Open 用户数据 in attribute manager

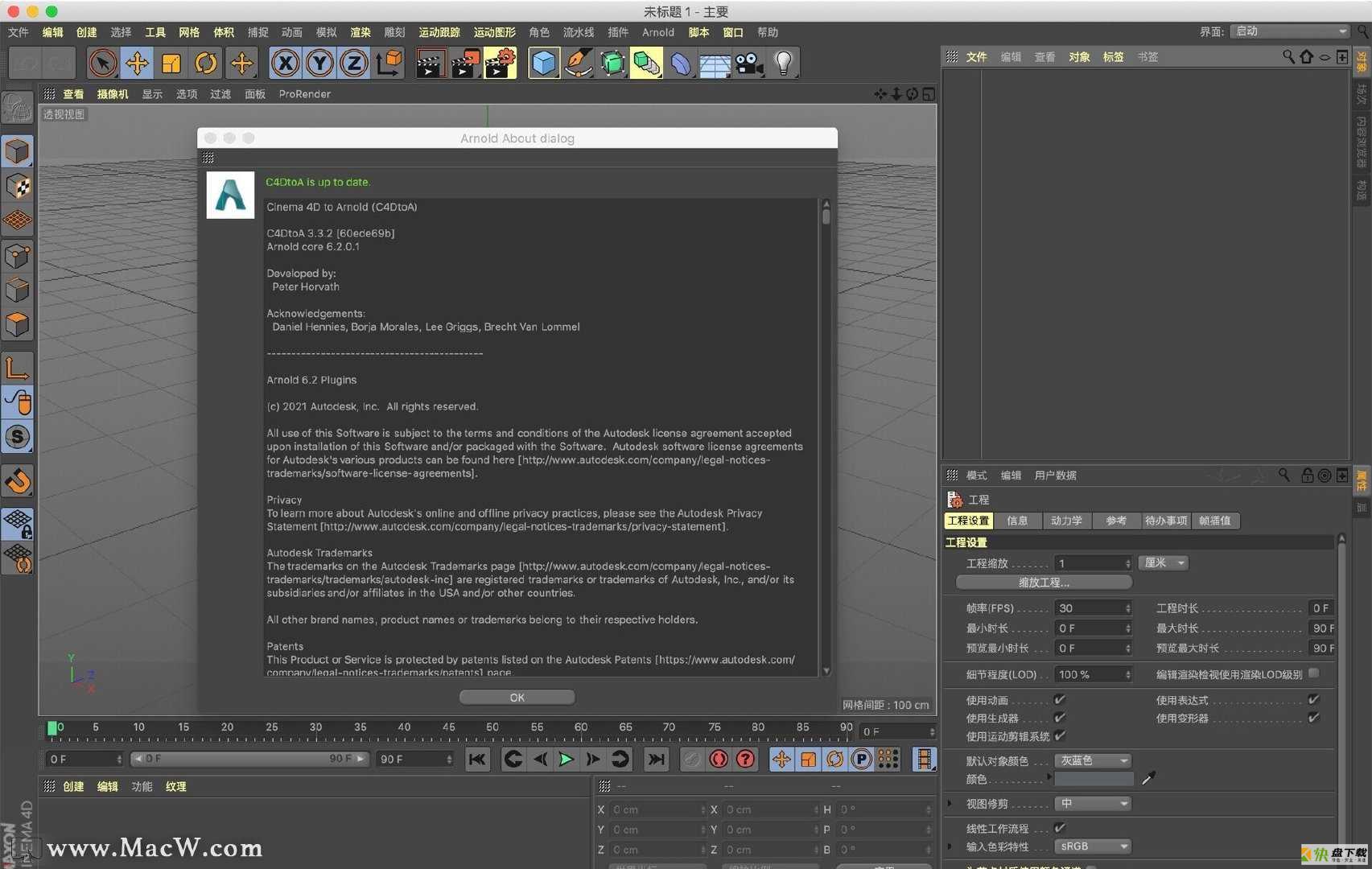tap(1055, 476)
